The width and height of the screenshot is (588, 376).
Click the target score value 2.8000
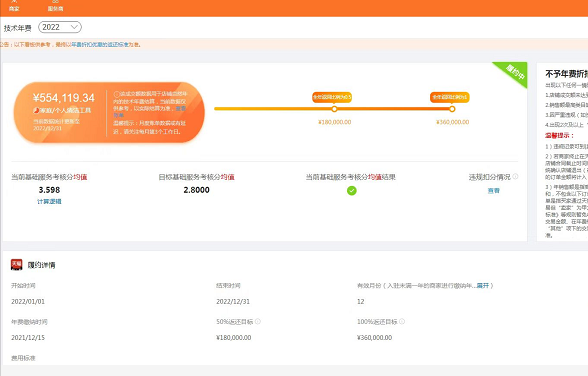click(196, 190)
